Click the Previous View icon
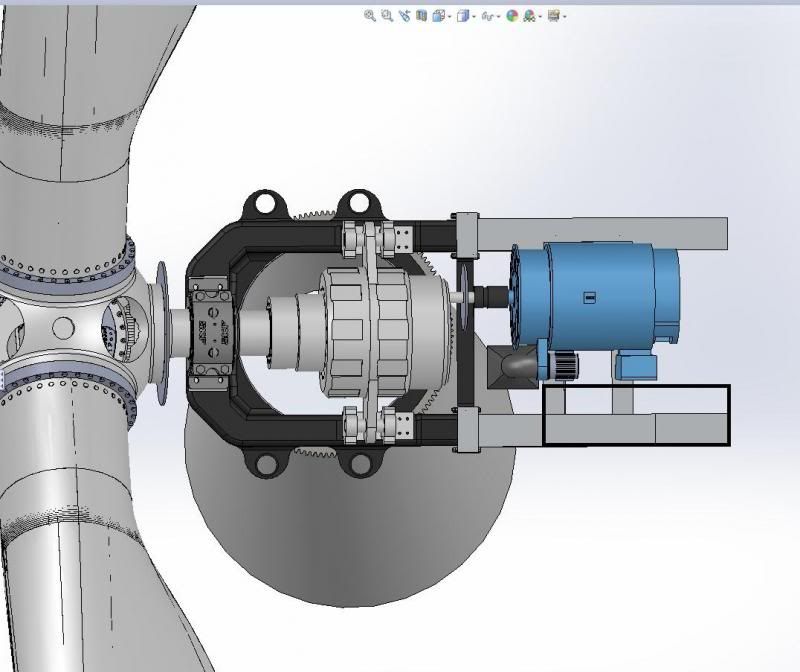 click(x=404, y=16)
